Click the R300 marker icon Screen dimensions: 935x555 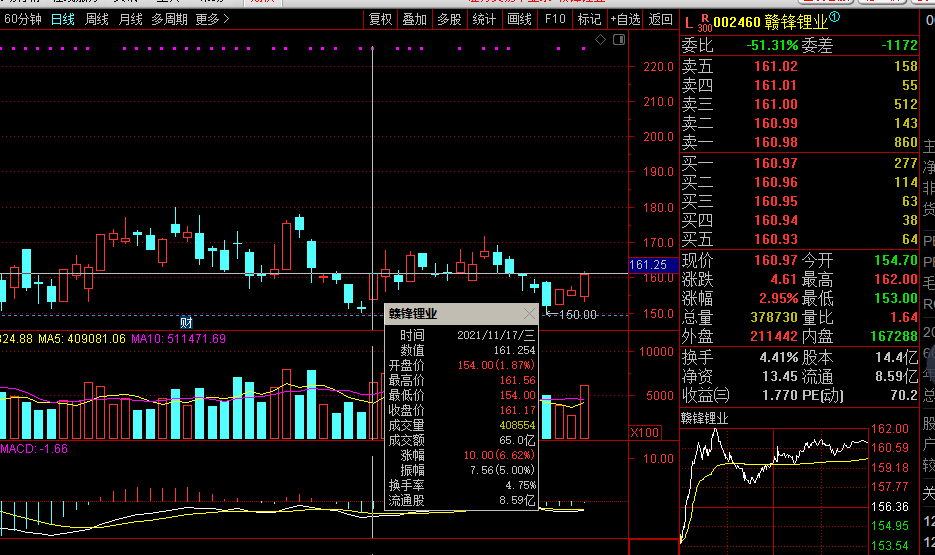705,23
